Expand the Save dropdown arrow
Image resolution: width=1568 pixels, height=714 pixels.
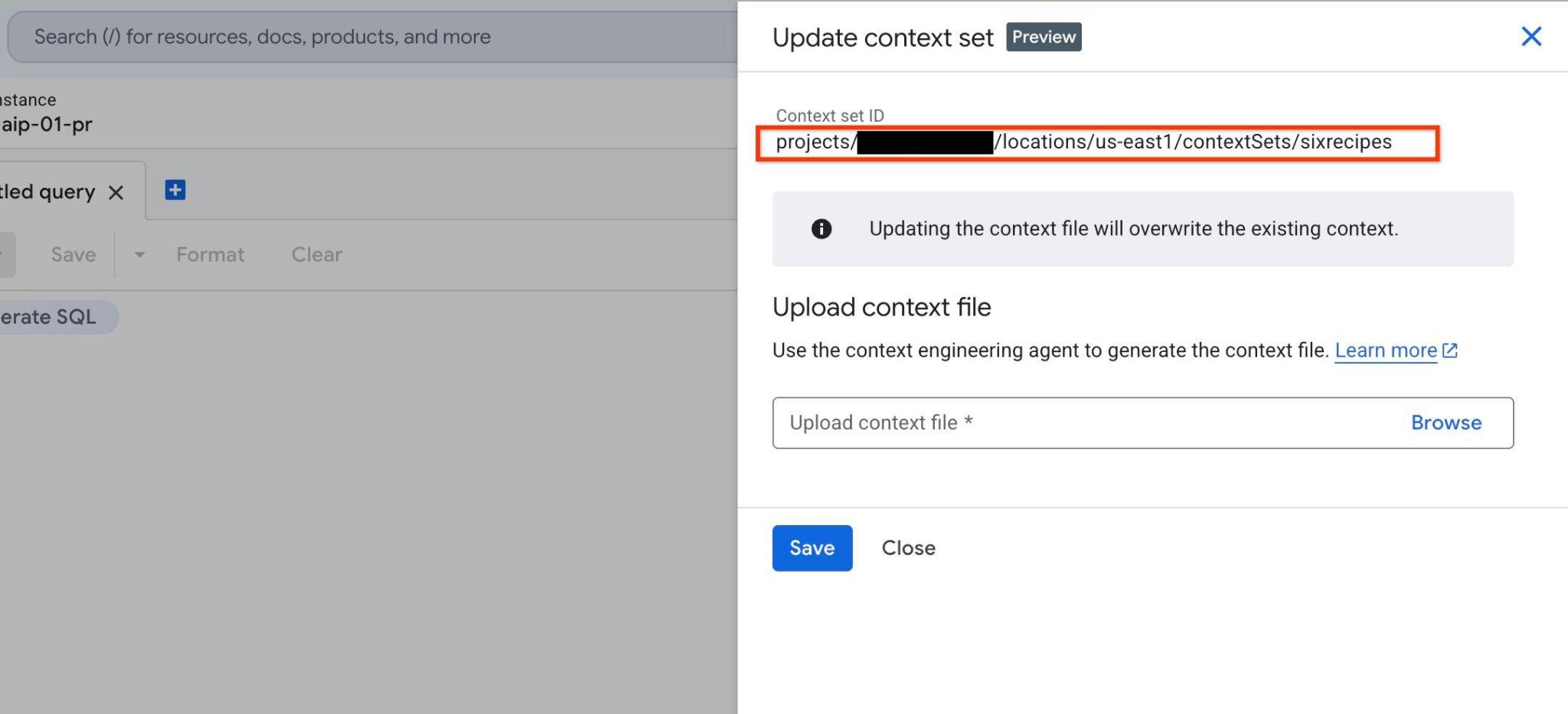(139, 255)
